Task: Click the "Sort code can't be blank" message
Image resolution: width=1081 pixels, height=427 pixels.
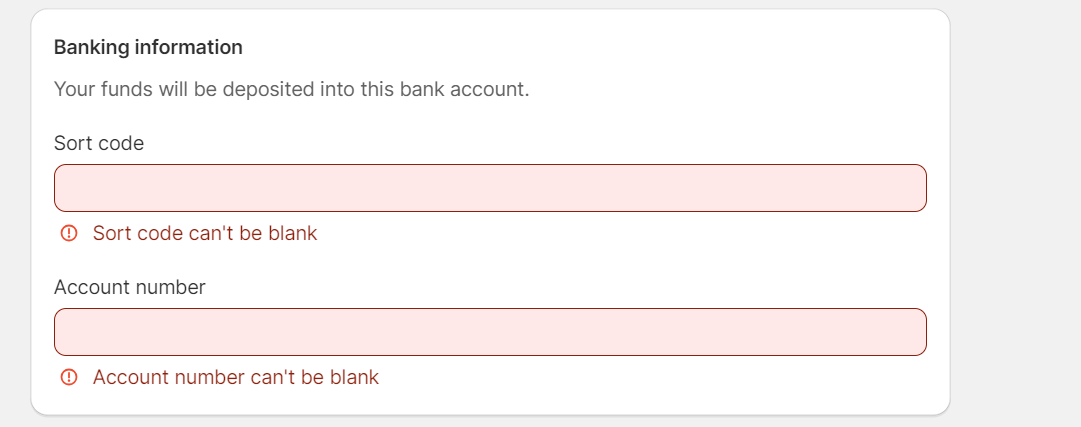Action: (x=205, y=234)
